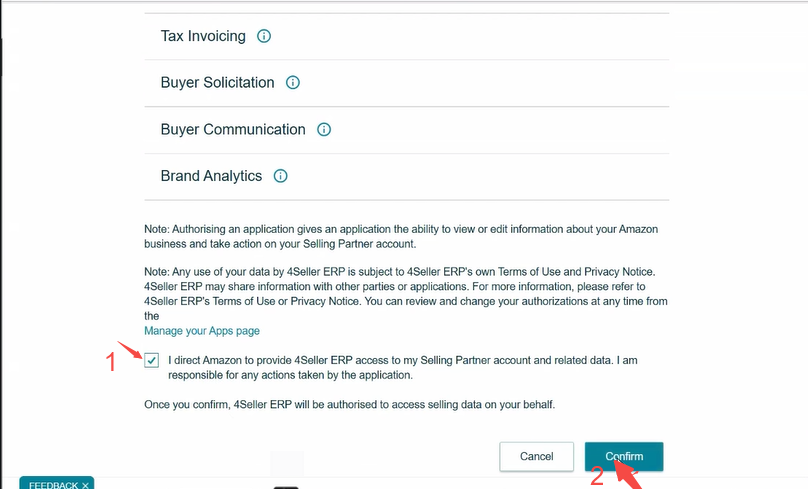Viewport: 808px width, 489px height.
Task: Expand the Brand Analytics permission row
Action: pos(211,176)
